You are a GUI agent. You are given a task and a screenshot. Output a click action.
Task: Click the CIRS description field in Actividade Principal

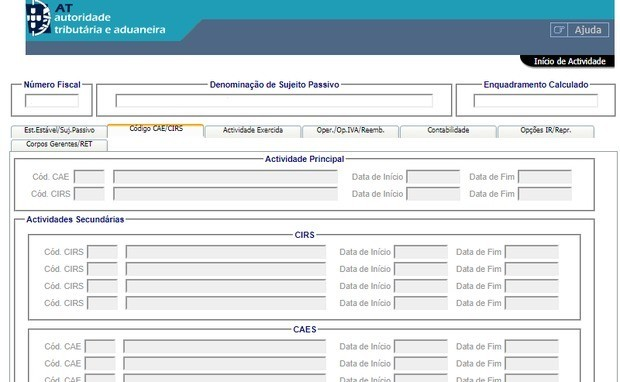tap(225, 194)
